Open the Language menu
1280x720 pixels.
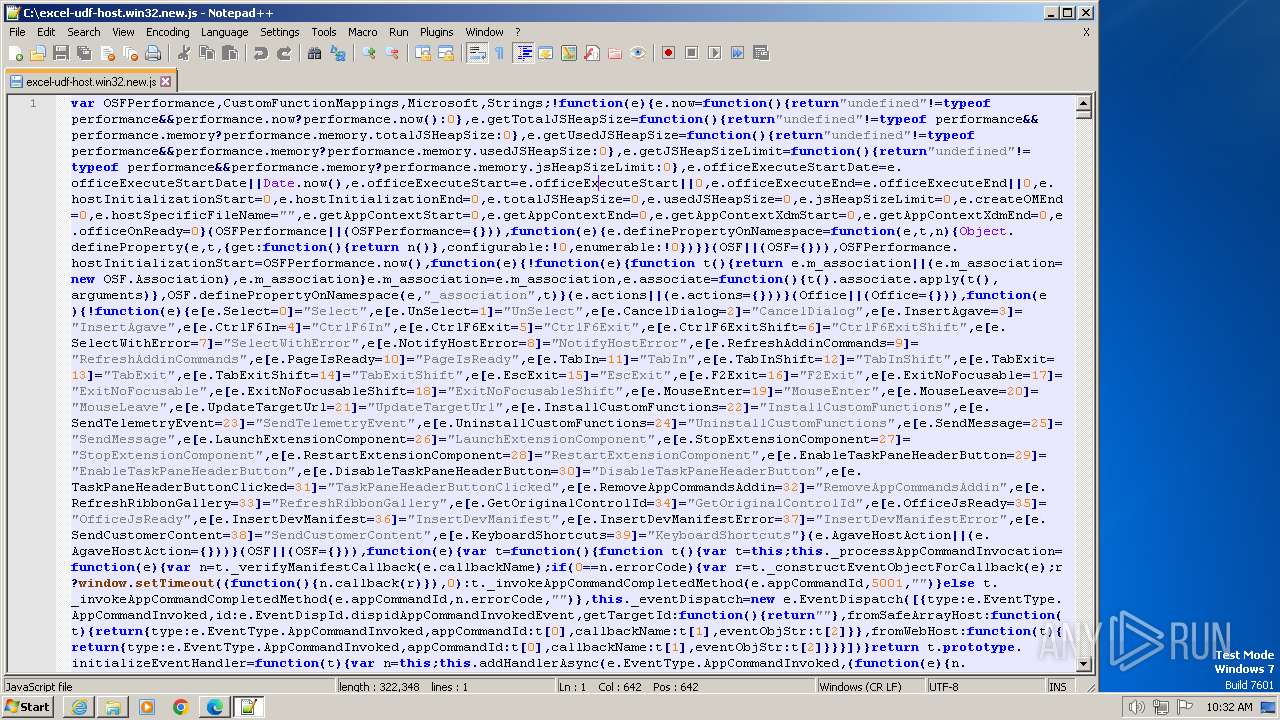tap(224, 32)
